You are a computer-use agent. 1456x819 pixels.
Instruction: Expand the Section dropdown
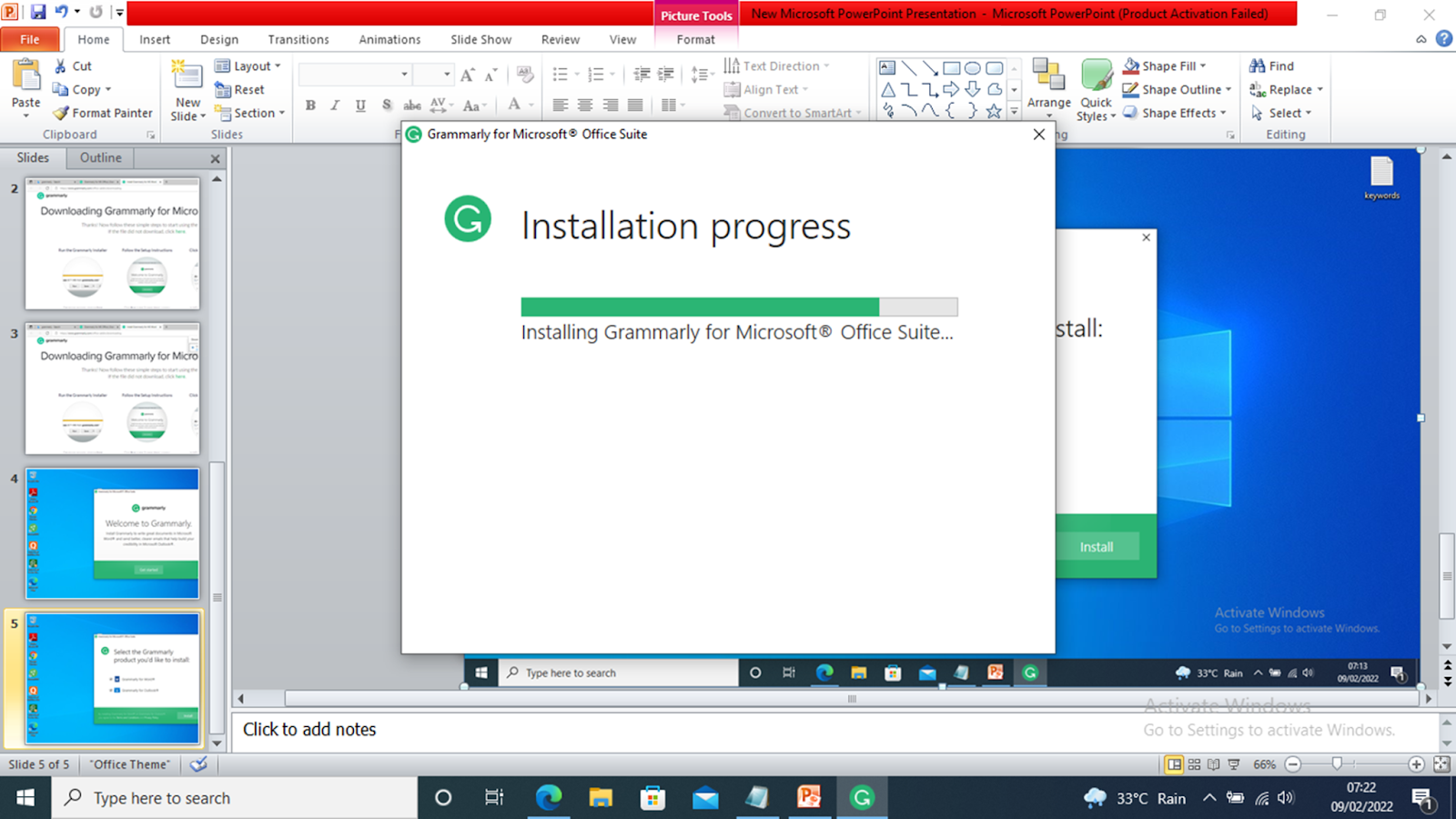[250, 113]
